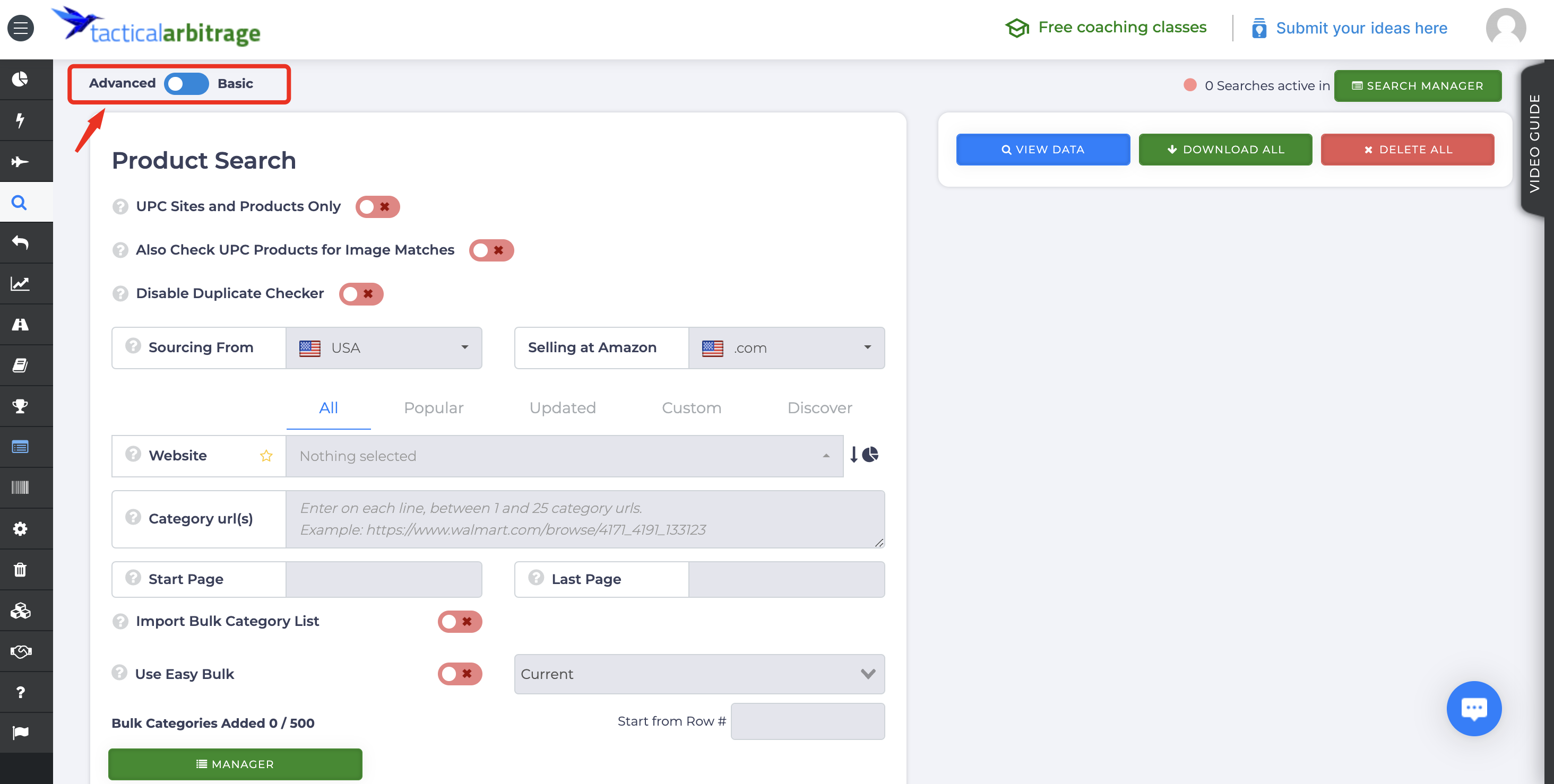Image resolution: width=1554 pixels, height=784 pixels.
Task: Switch to the Custom tab
Action: 692,408
